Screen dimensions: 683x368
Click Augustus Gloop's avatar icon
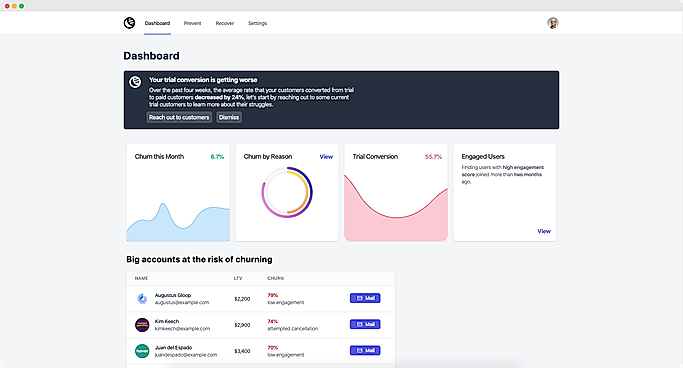pos(142,298)
